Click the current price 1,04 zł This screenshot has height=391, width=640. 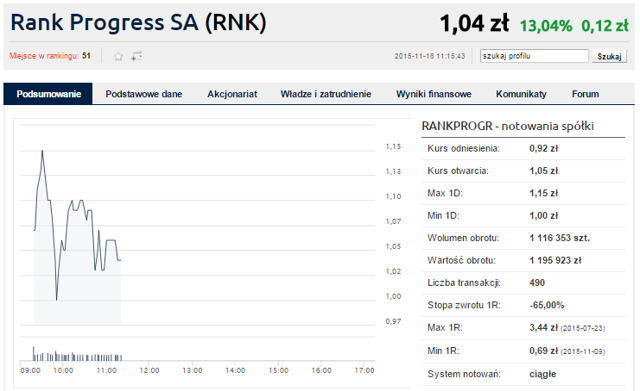[x=474, y=23]
